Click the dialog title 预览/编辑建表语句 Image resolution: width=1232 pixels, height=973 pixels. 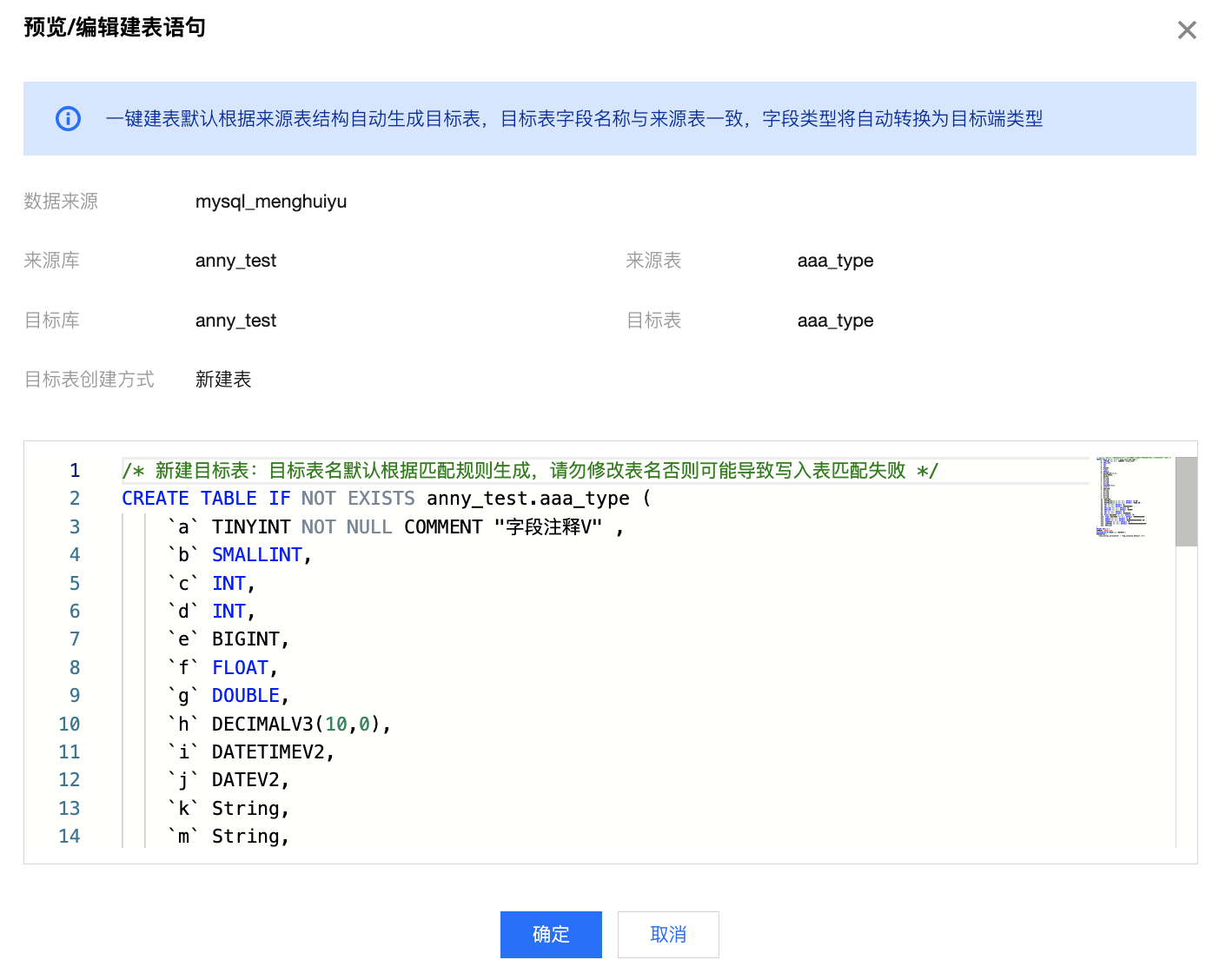coord(115,28)
